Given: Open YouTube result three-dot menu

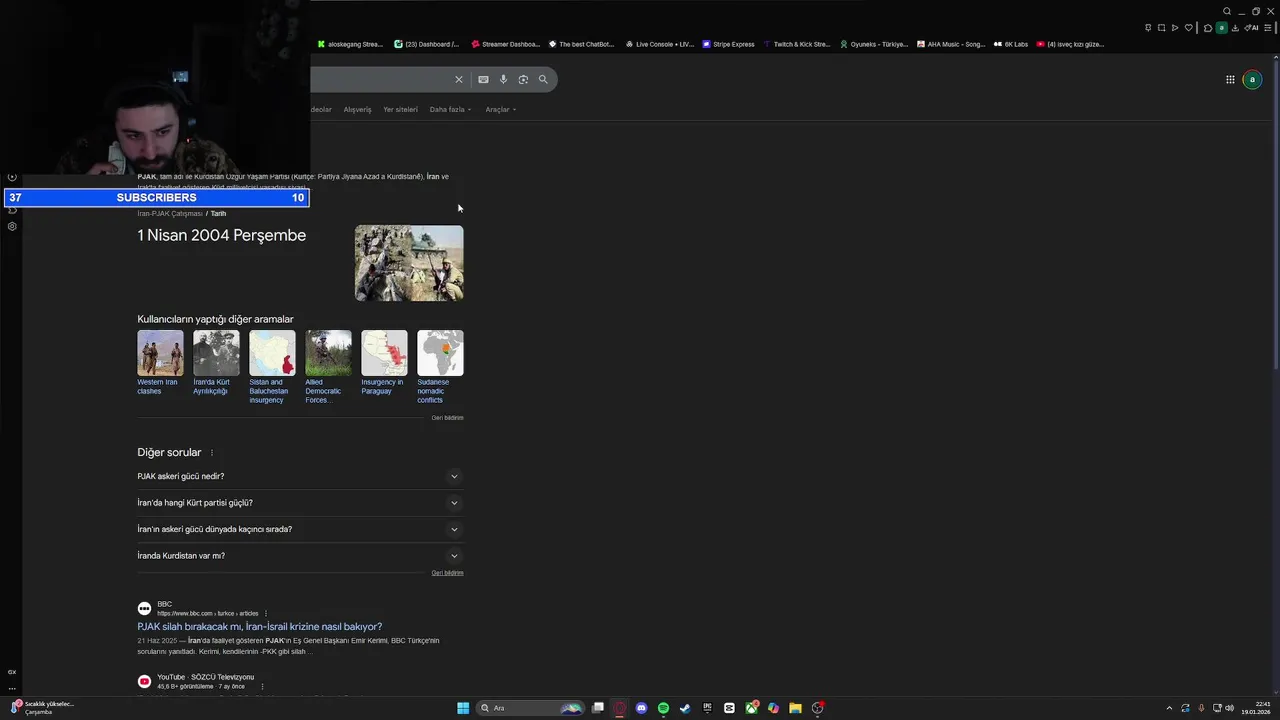Looking at the screenshot, I should (x=263, y=687).
